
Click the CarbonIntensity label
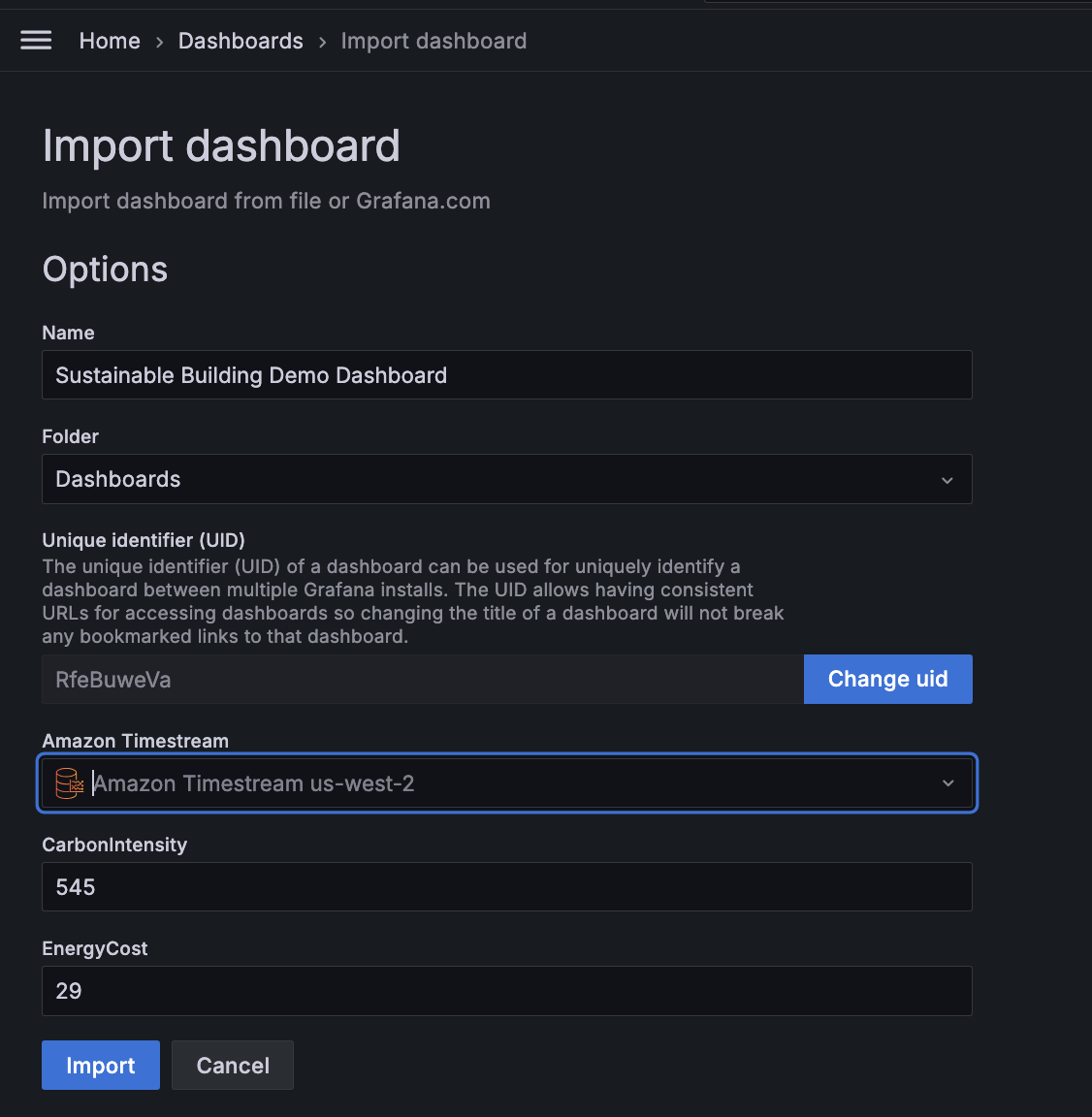(x=114, y=845)
